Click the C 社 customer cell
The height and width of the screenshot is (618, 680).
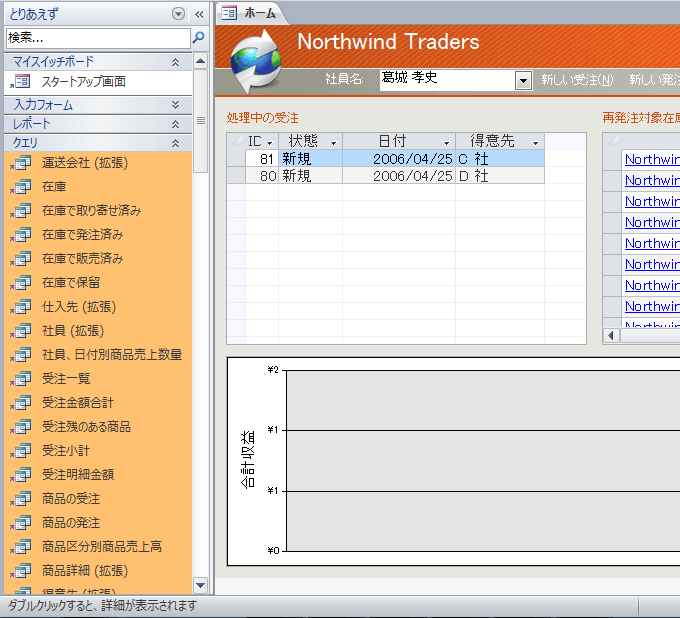pos(500,159)
